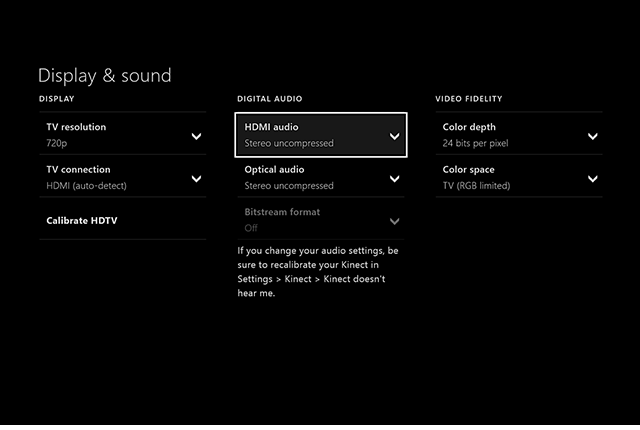This screenshot has width=640, height=430.
Task: Click the chevron arrow beside Color space
Action: [592, 179]
